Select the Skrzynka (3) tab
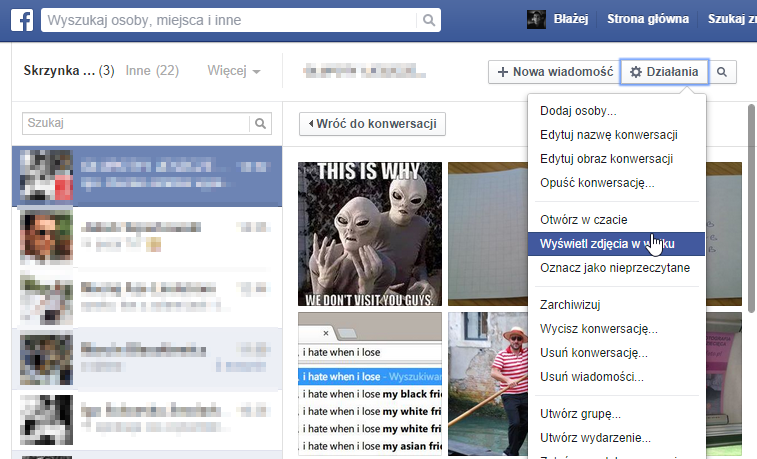The image size is (757, 459). (x=69, y=71)
